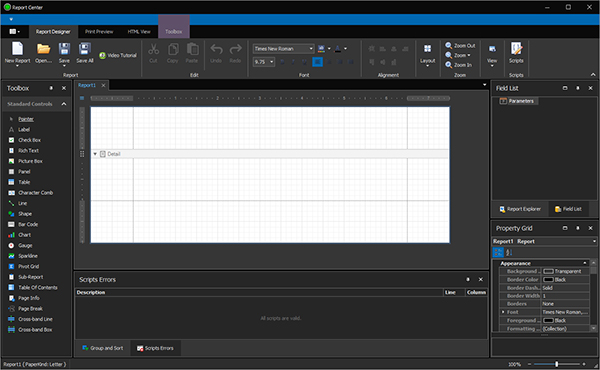Toggle the highlighted align-left text button

317,62
